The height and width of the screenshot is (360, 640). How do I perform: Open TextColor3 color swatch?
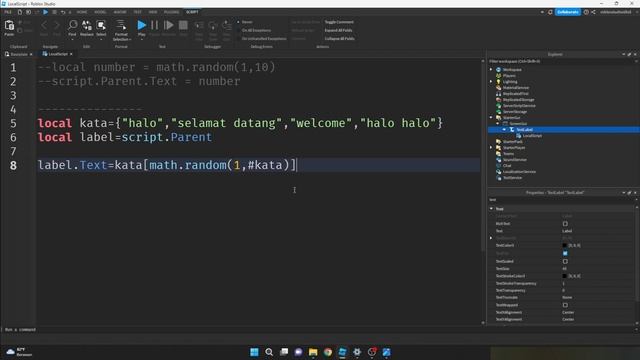point(564,245)
